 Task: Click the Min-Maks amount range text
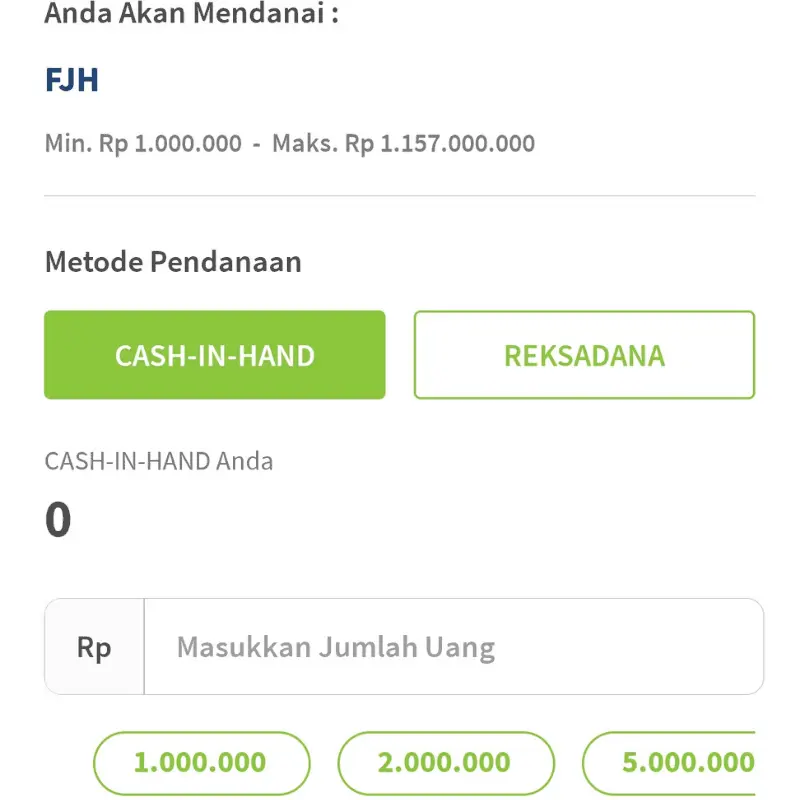click(x=290, y=143)
